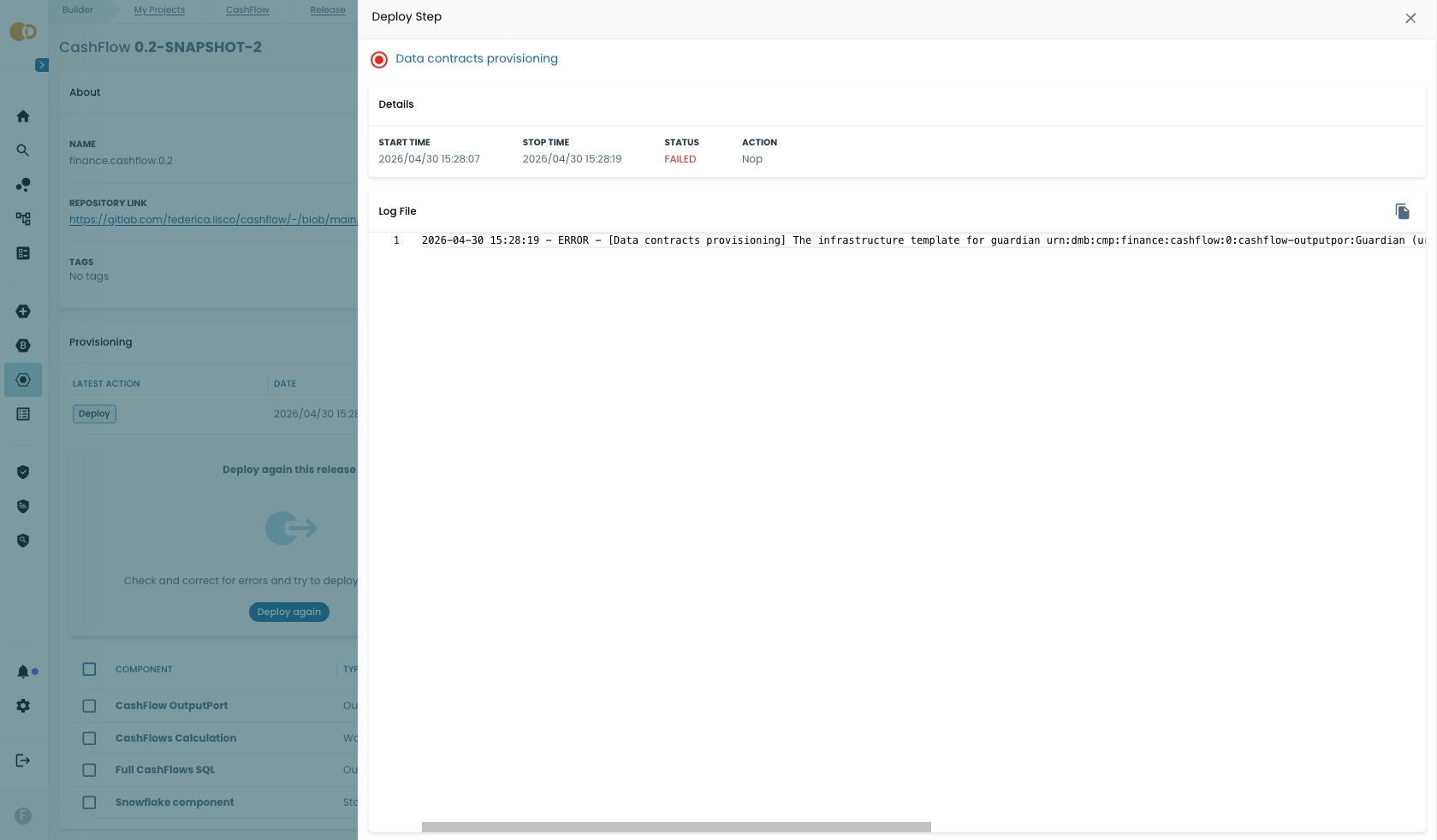Viewport: 1437px width, 840px height.
Task: Click the Deploy again button
Action: pyautogui.click(x=289, y=612)
